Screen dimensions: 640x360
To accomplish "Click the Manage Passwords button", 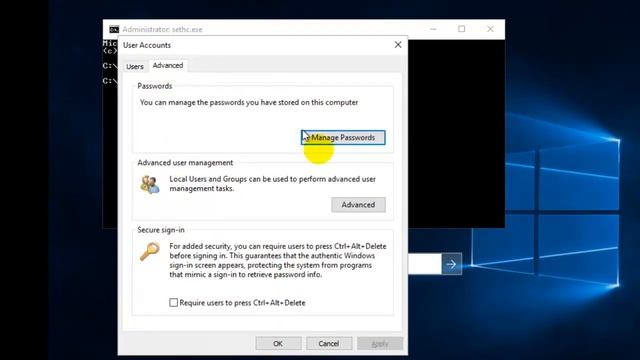I will [x=343, y=138].
